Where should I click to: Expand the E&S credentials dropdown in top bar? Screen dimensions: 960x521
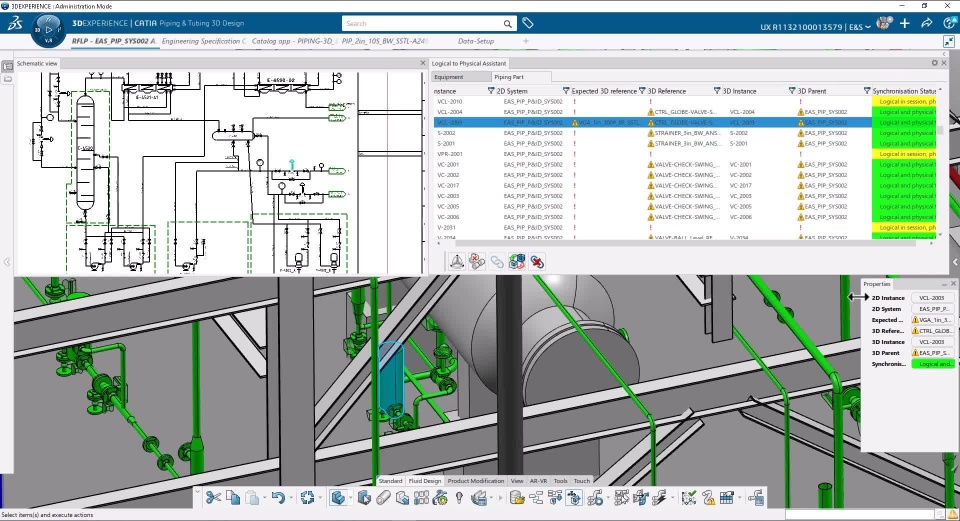868,27
